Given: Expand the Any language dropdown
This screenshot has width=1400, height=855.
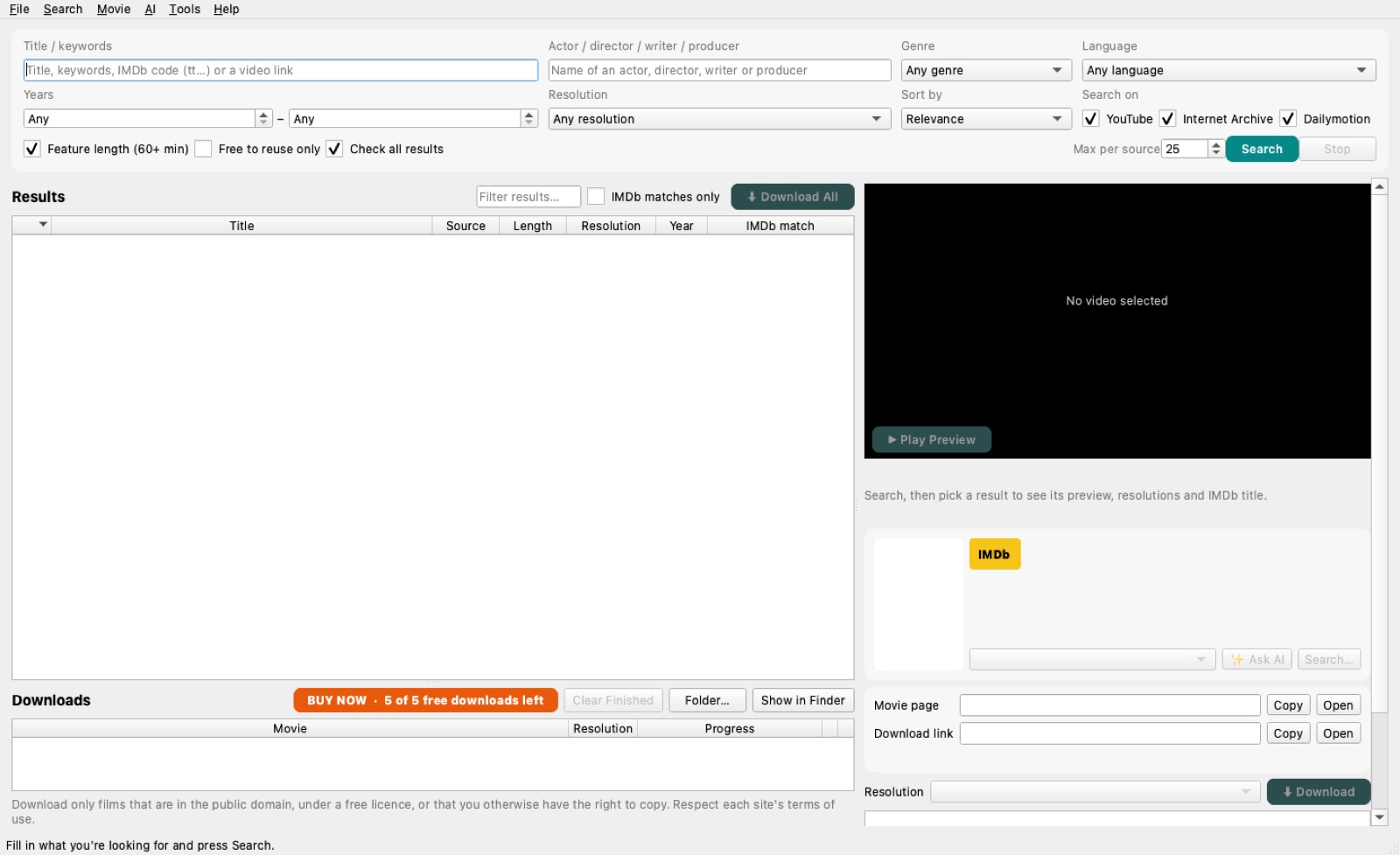Looking at the screenshot, I should tap(1228, 70).
